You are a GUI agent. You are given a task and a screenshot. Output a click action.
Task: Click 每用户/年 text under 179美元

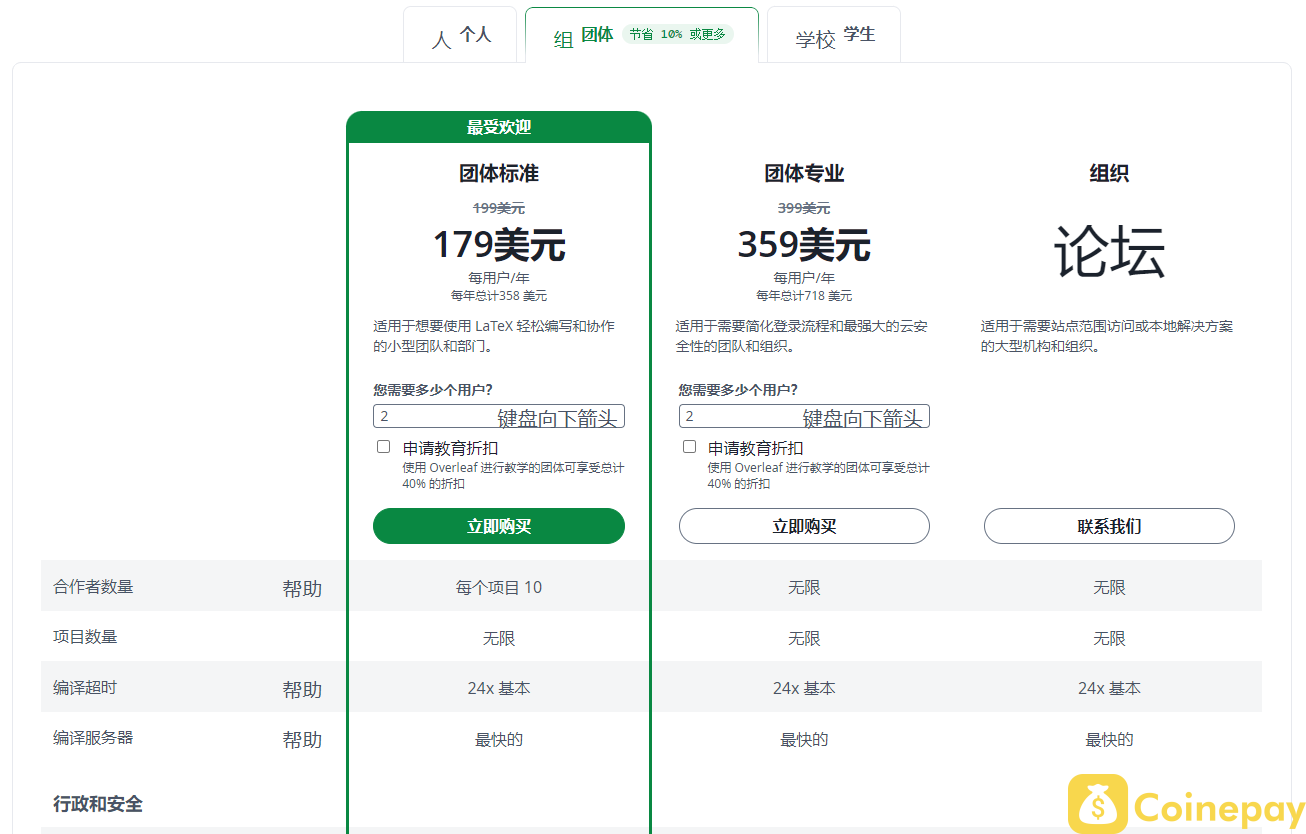point(499,278)
